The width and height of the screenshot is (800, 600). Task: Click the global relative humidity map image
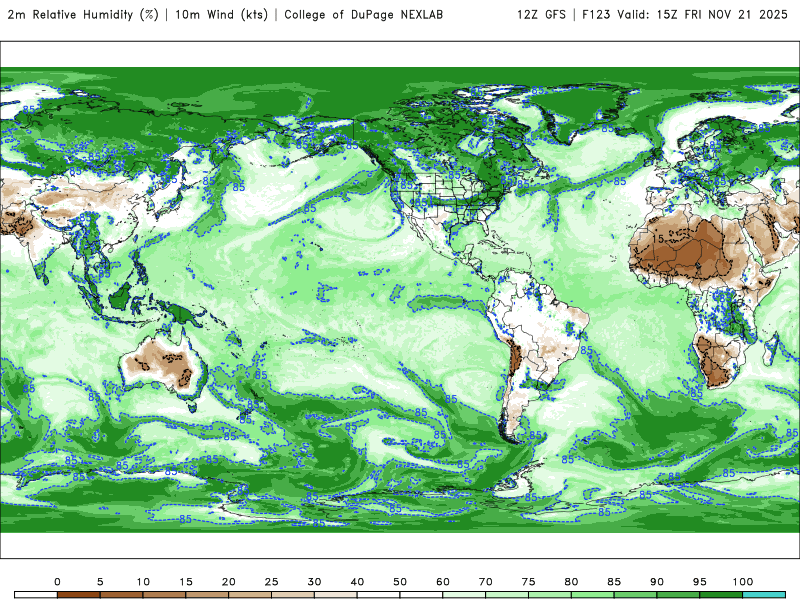tap(400, 300)
